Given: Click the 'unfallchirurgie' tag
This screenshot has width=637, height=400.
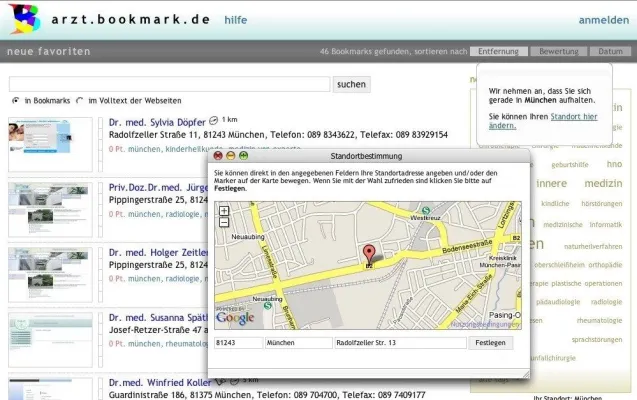Looking at the screenshot, I should (x=553, y=358).
